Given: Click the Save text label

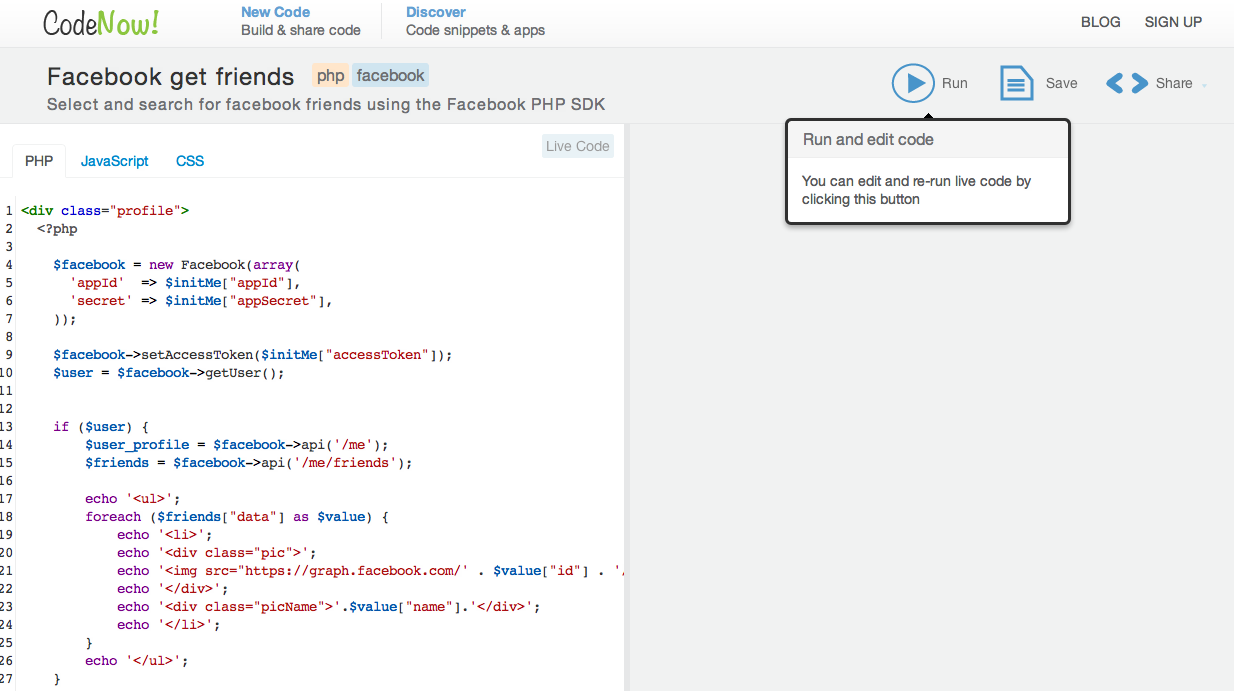Looking at the screenshot, I should (x=1061, y=83).
